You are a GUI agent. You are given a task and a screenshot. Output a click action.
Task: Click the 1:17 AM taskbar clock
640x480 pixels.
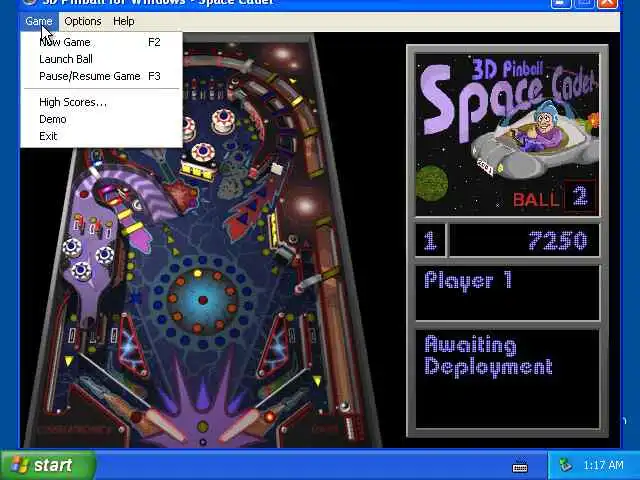(603, 465)
